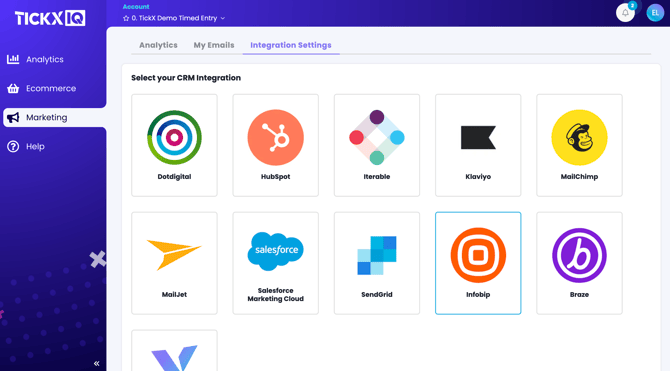Click the MailChimp label
The width and height of the screenshot is (670, 371).
pos(579,177)
